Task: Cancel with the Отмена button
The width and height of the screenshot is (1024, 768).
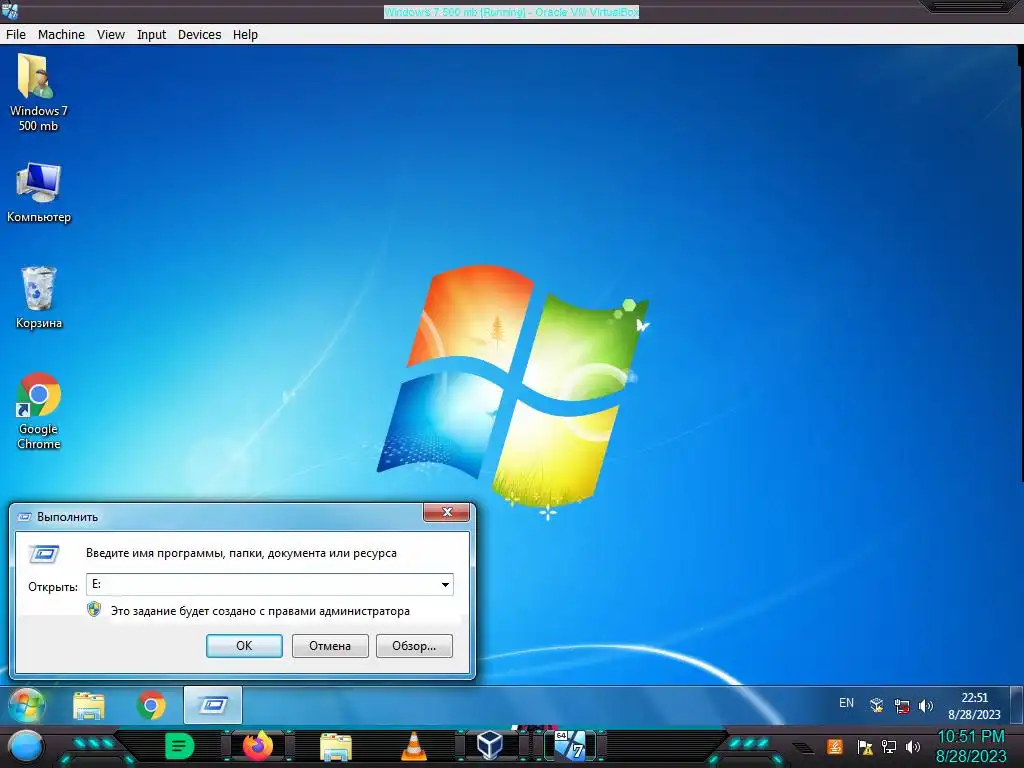Action: 330,646
